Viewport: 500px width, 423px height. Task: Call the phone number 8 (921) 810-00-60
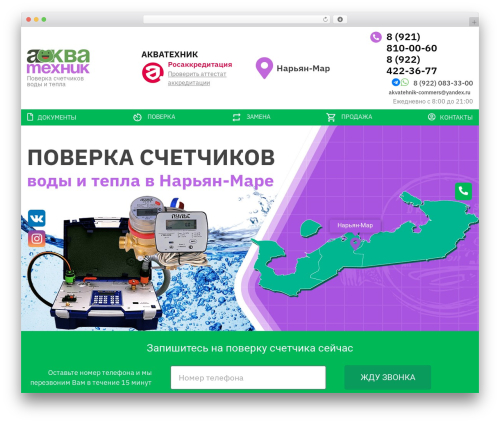(412, 42)
